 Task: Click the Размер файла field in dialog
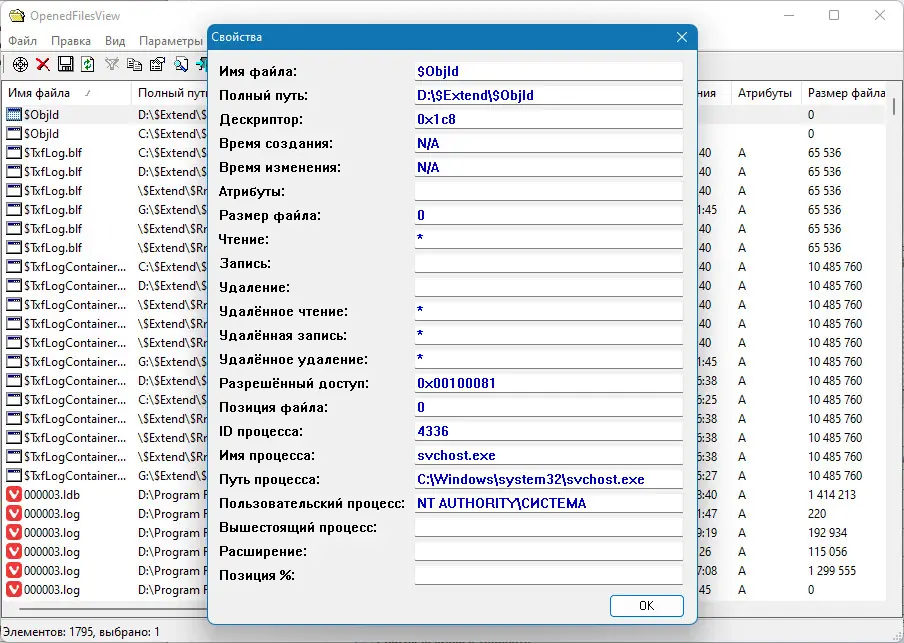click(548, 215)
